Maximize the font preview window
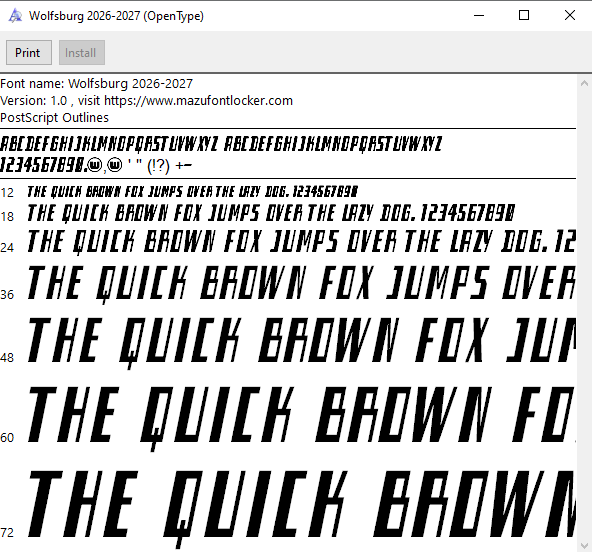592x552 pixels. (524, 15)
